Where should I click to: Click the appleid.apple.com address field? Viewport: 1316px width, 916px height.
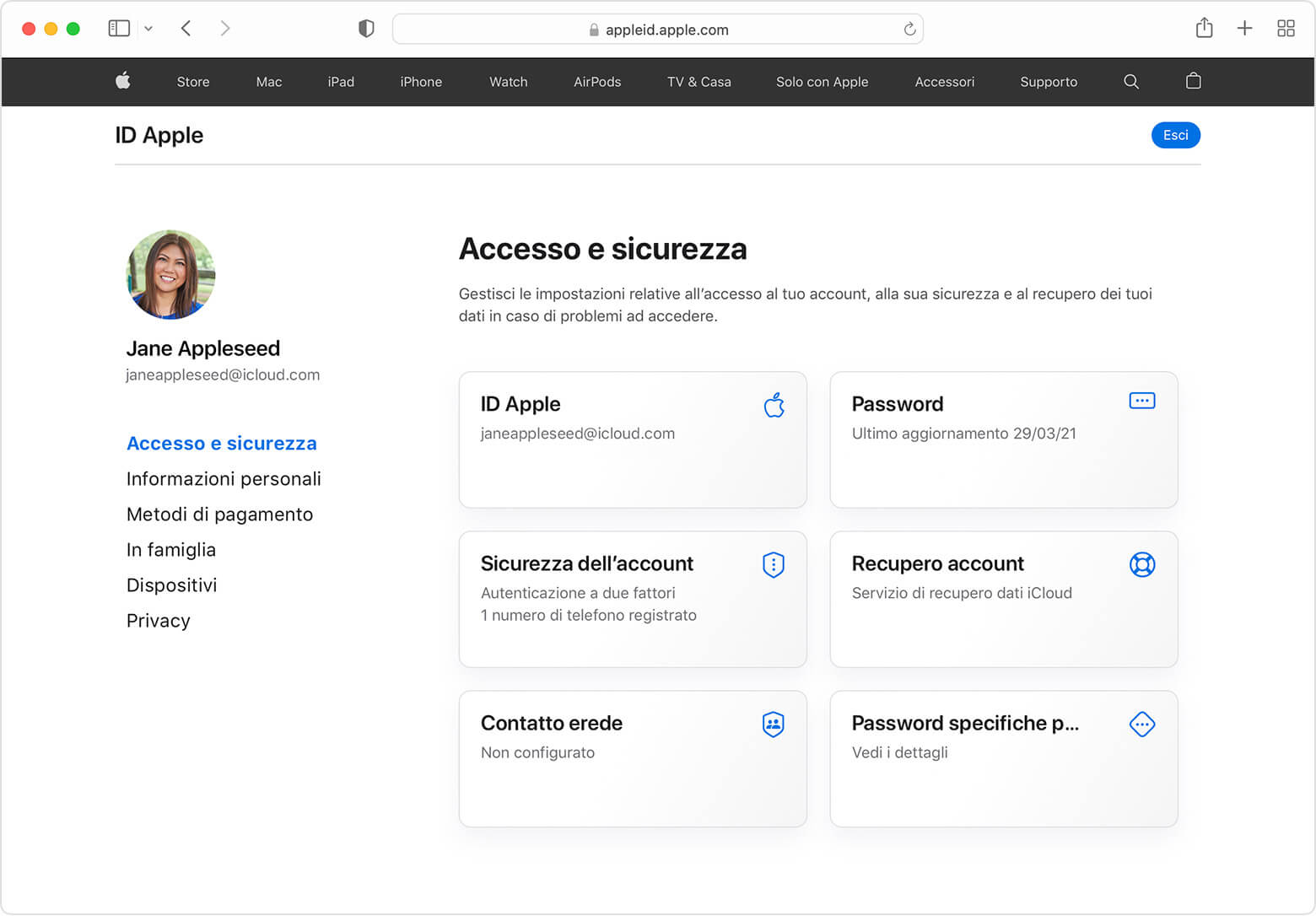(x=658, y=30)
